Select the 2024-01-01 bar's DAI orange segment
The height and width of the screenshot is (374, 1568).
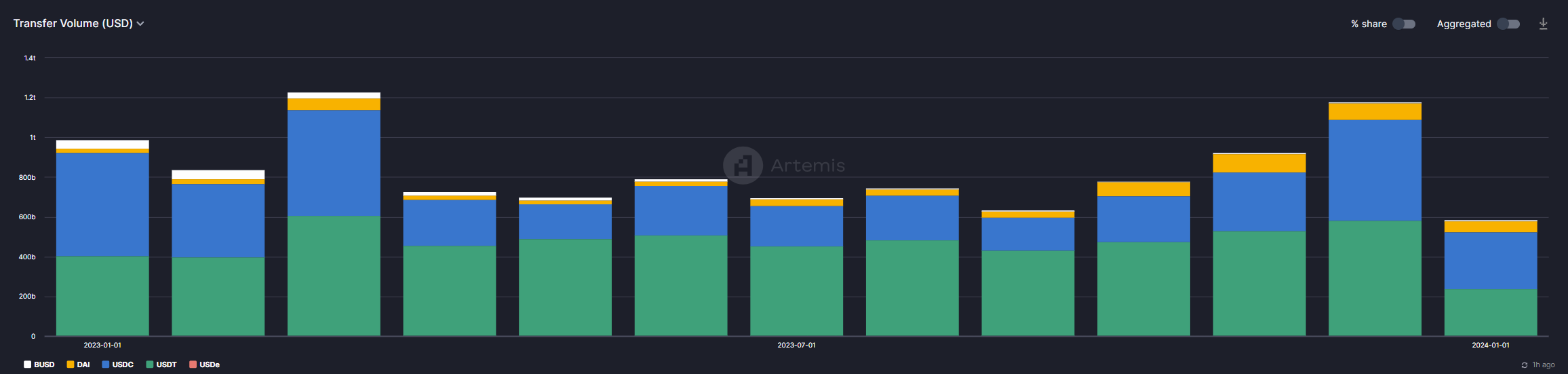click(1491, 227)
